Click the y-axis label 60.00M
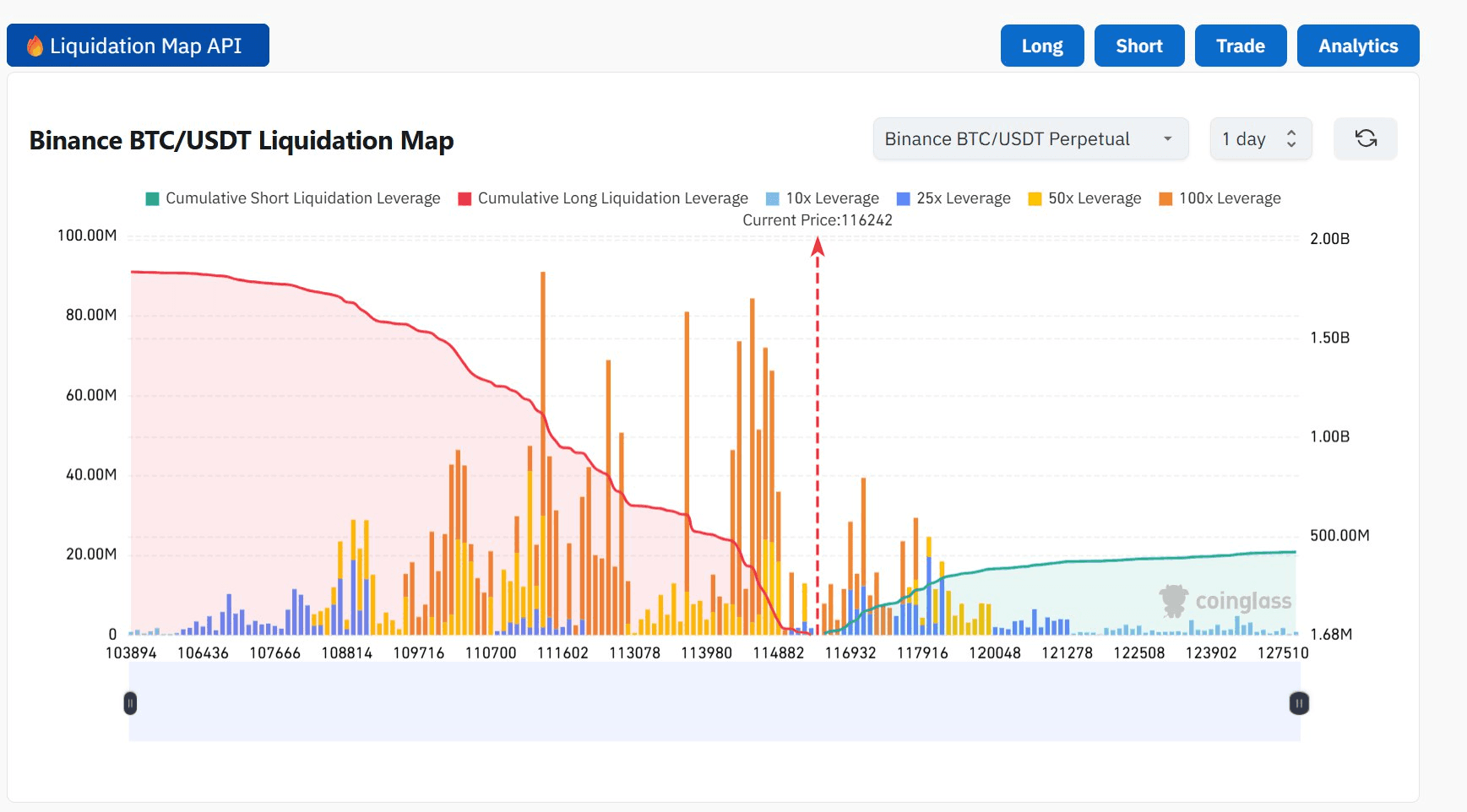This screenshot has width=1467, height=812. click(91, 395)
